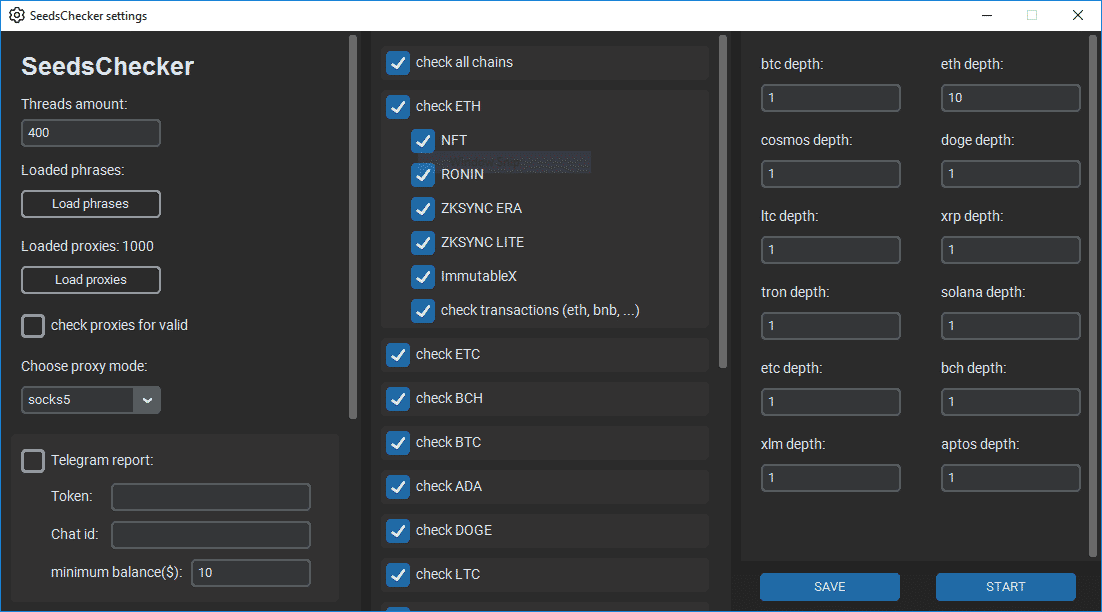This screenshot has height=612, width=1102.
Task: Focus the eth depth field
Action: click(x=1010, y=98)
